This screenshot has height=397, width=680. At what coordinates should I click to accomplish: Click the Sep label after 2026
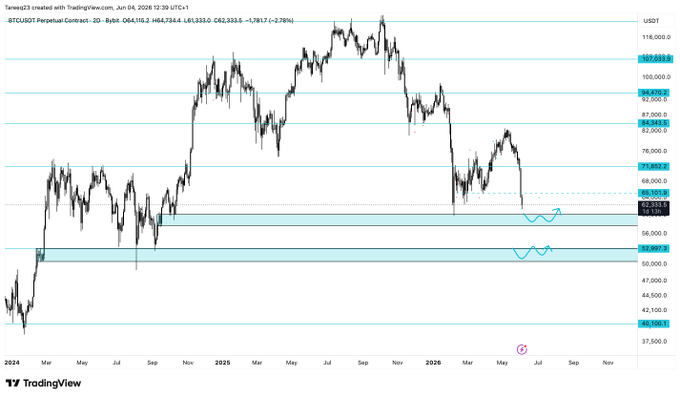click(574, 363)
